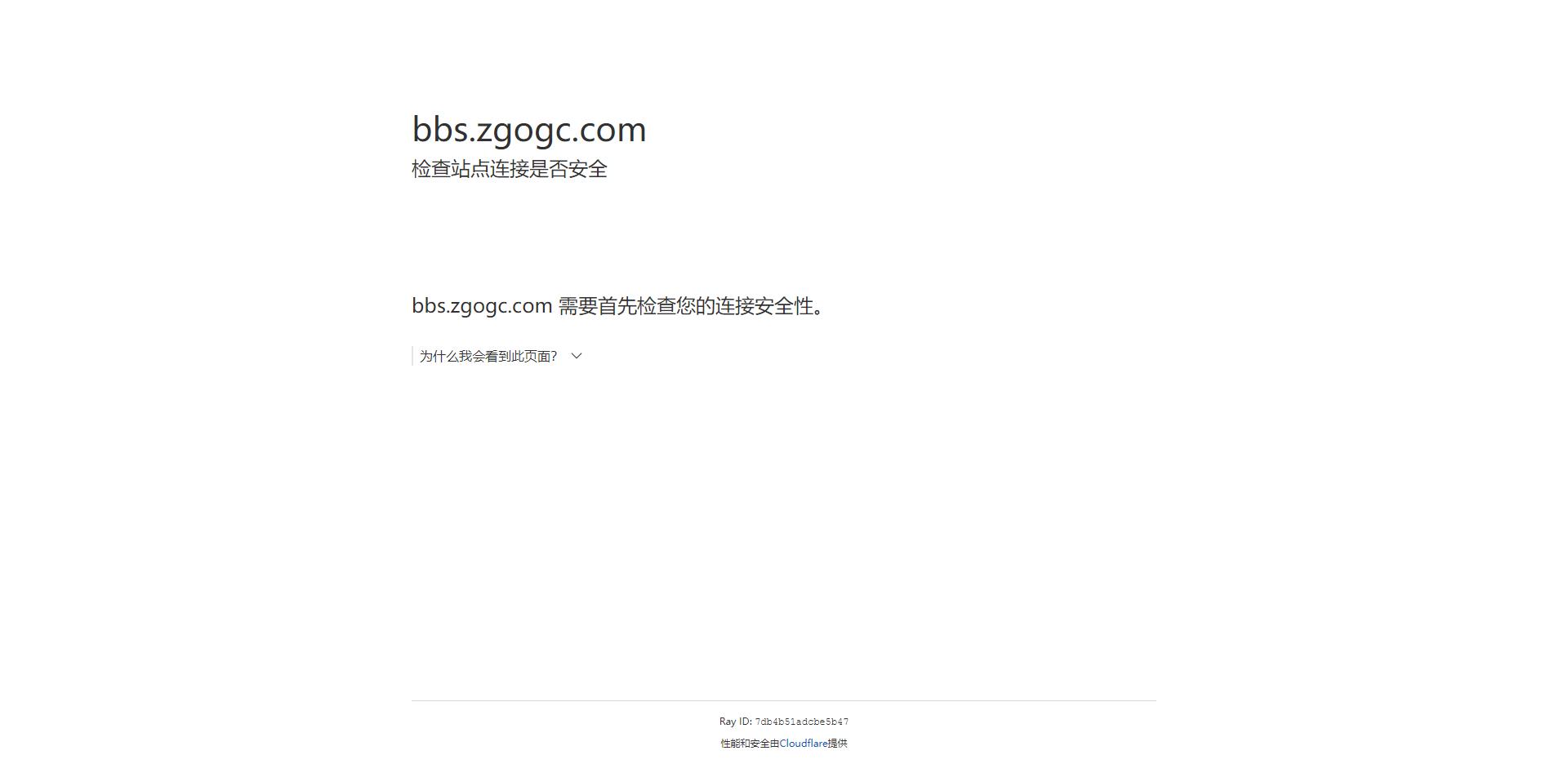Select the Ray ID value 7db4b51adcbe5b47

pyautogui.click(x=801, y=722)
